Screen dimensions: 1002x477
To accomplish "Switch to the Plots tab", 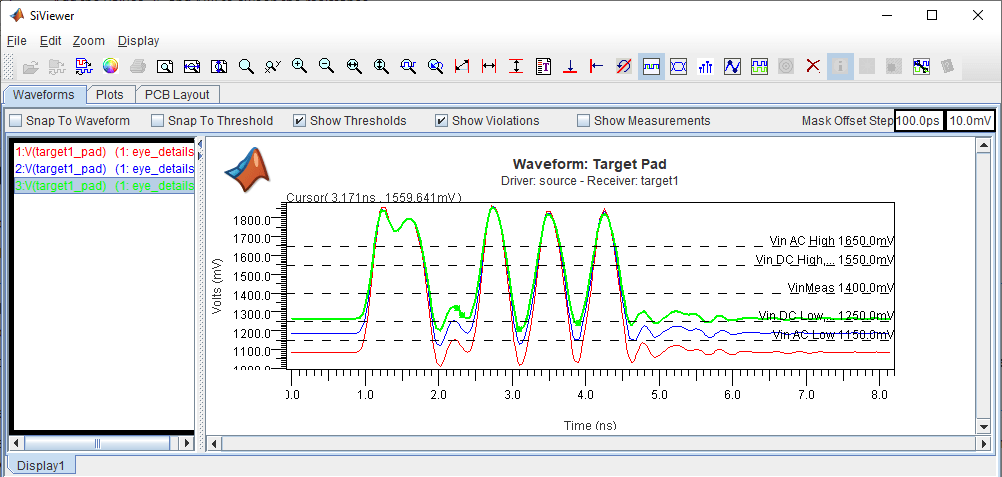I will point(110,95).
